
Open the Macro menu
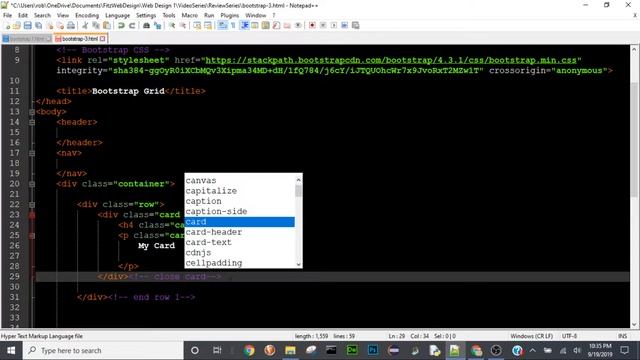click(189, 15)
